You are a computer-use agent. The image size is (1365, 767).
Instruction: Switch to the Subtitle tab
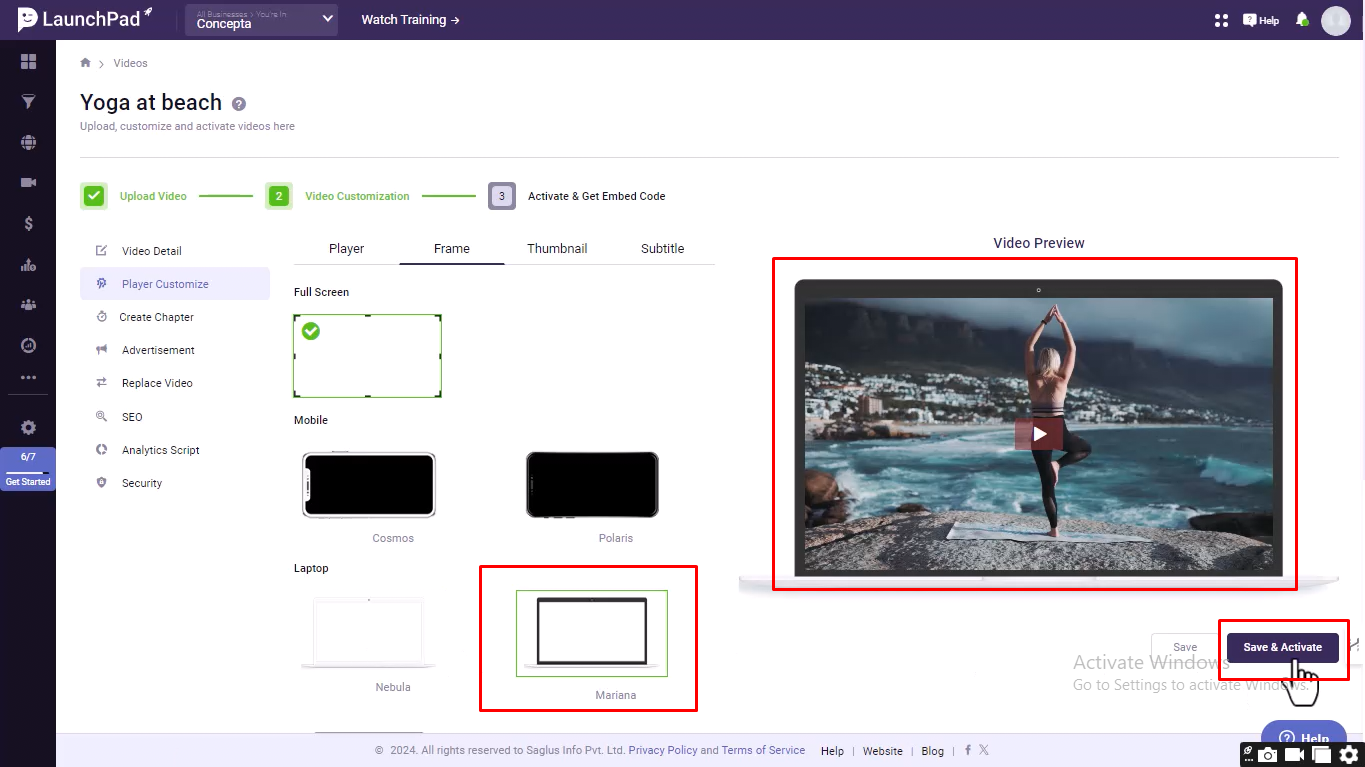point(662,249)
